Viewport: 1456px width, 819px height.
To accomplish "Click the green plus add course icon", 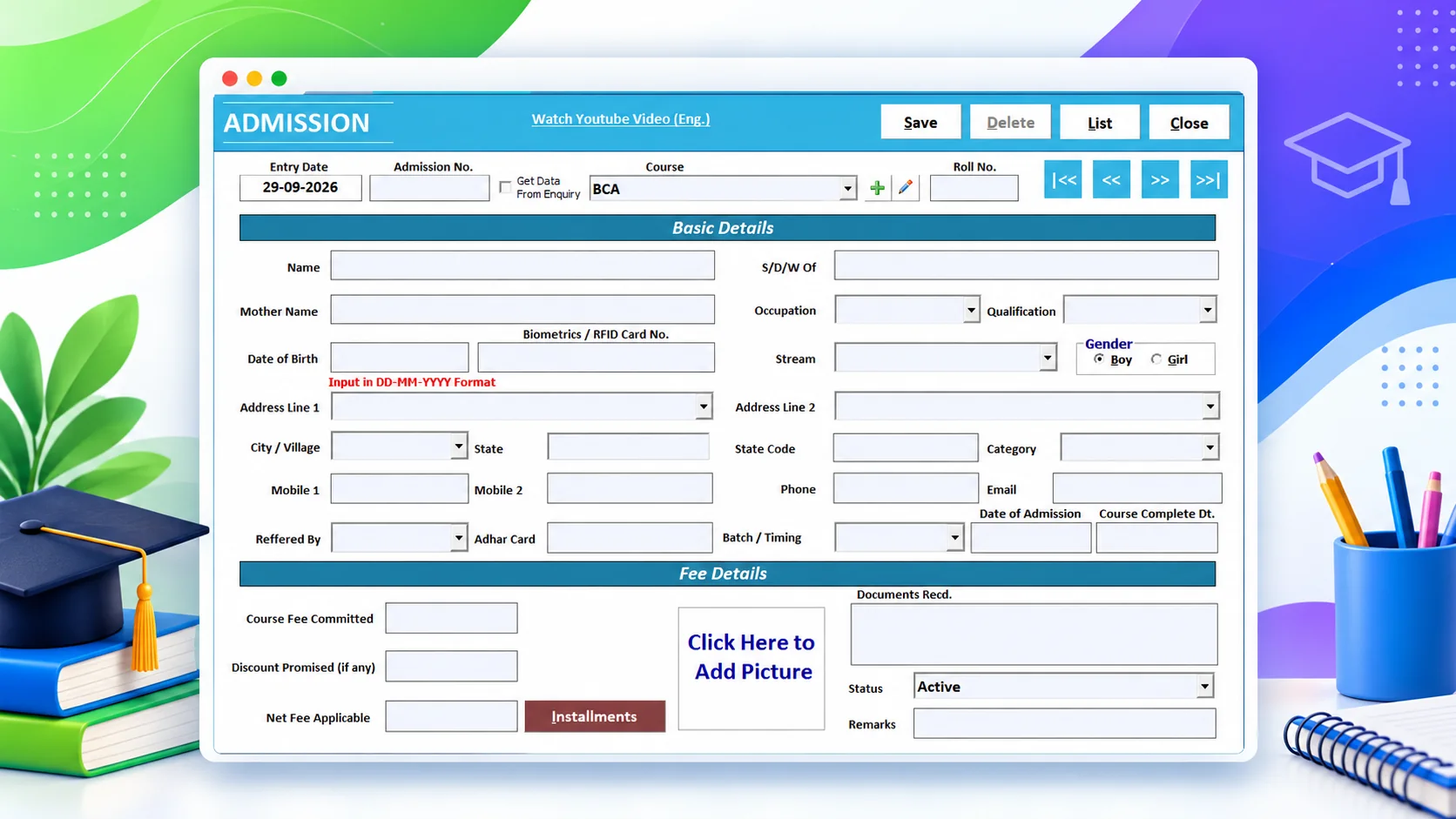I will [x=877, y=187].
